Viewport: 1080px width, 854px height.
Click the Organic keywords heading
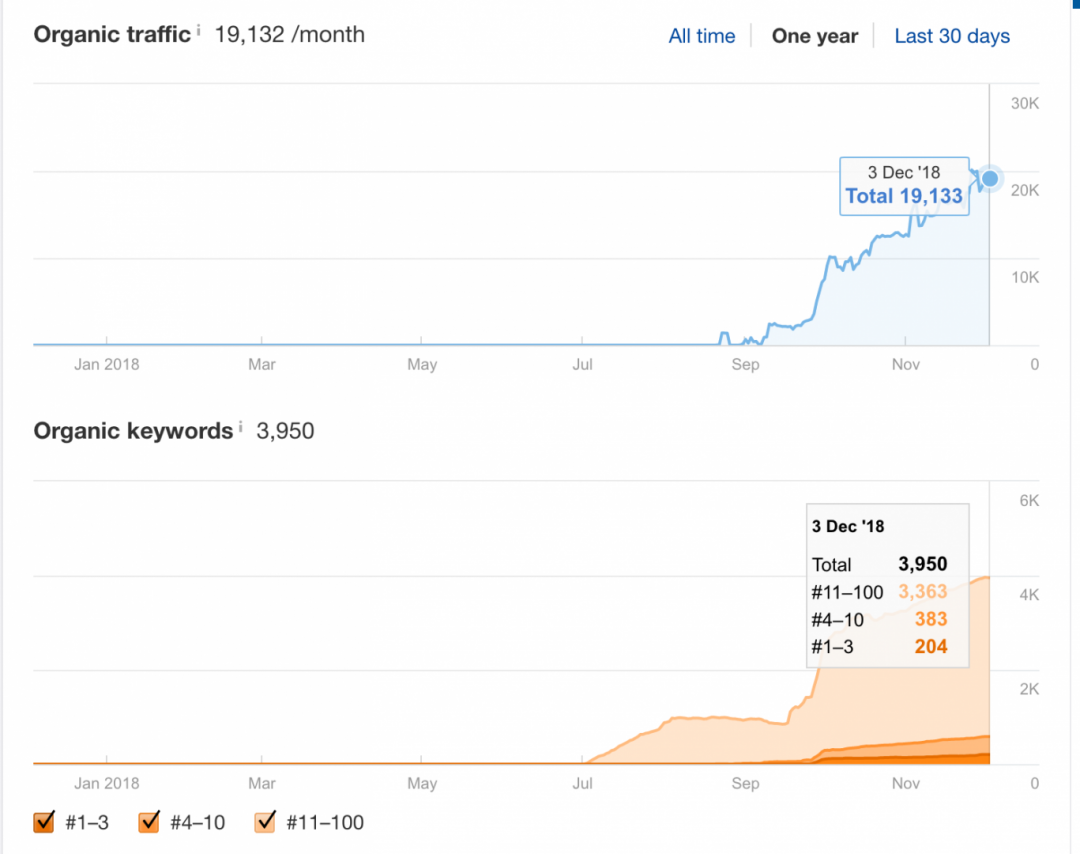tap(133, 431)
